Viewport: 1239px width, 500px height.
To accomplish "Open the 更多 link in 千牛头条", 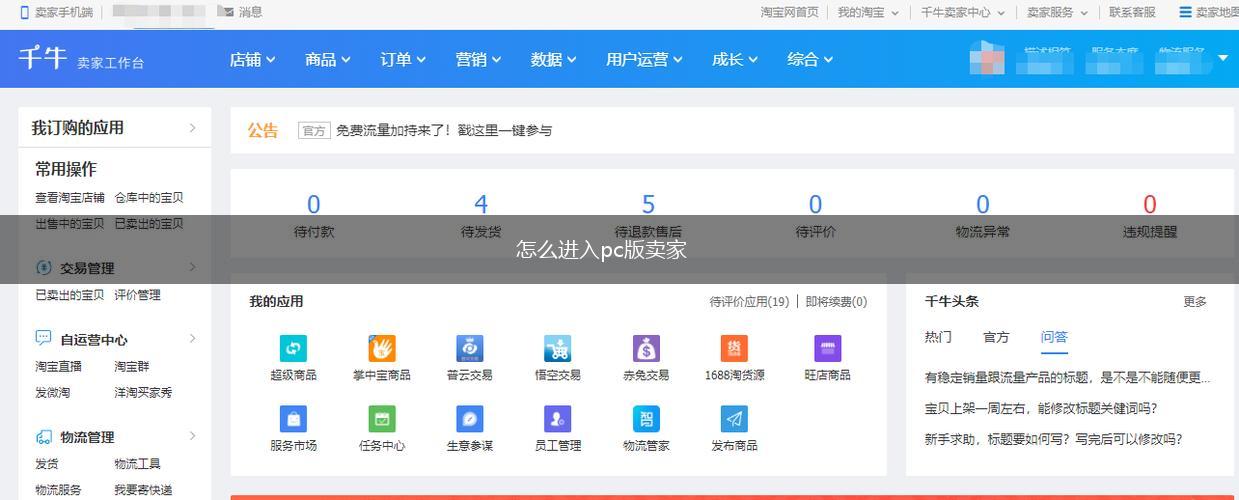I will pyautogui.click(x=1195, y=301).
